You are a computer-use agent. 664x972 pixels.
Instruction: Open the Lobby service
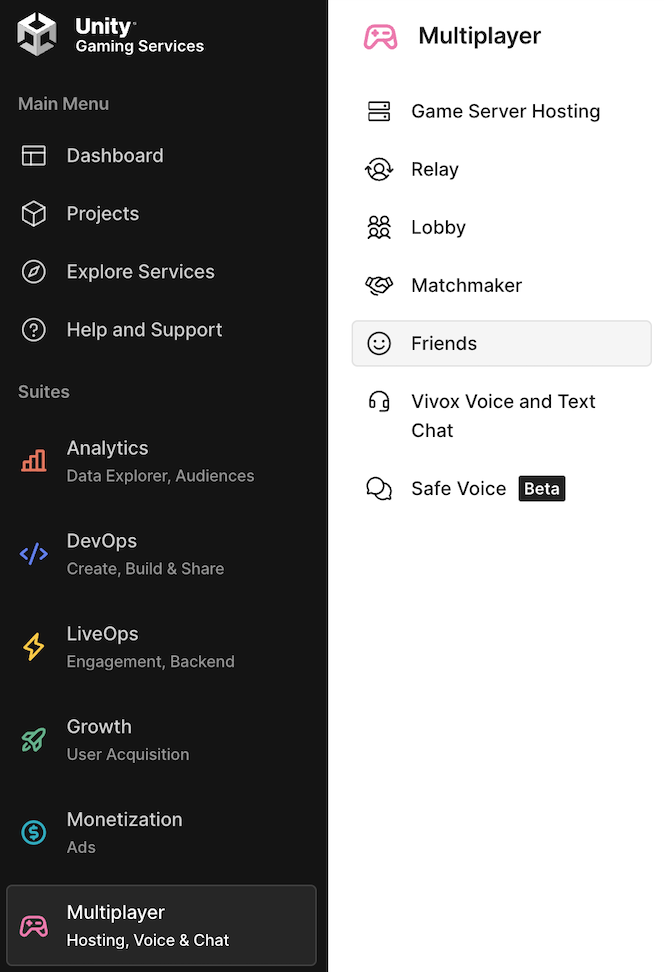tap(438, 228)
